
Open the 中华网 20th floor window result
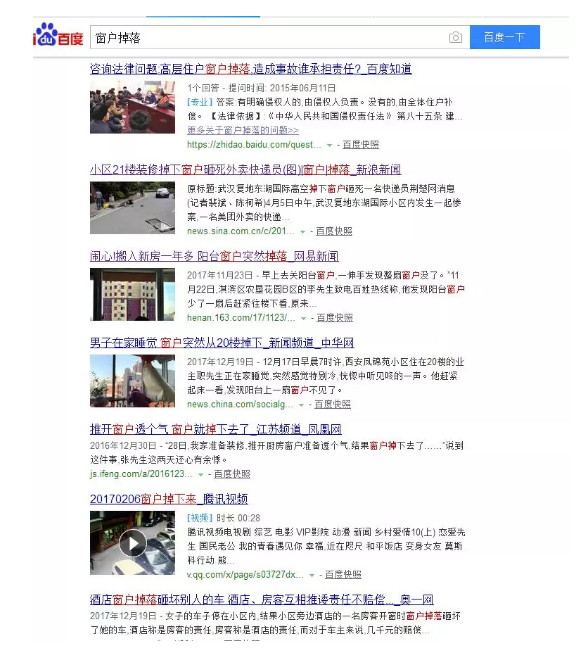(x=222, y=343)
